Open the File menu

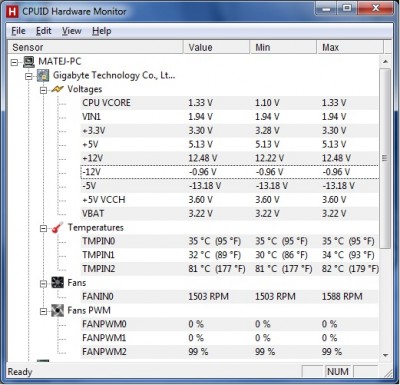(x=18, y=31)
